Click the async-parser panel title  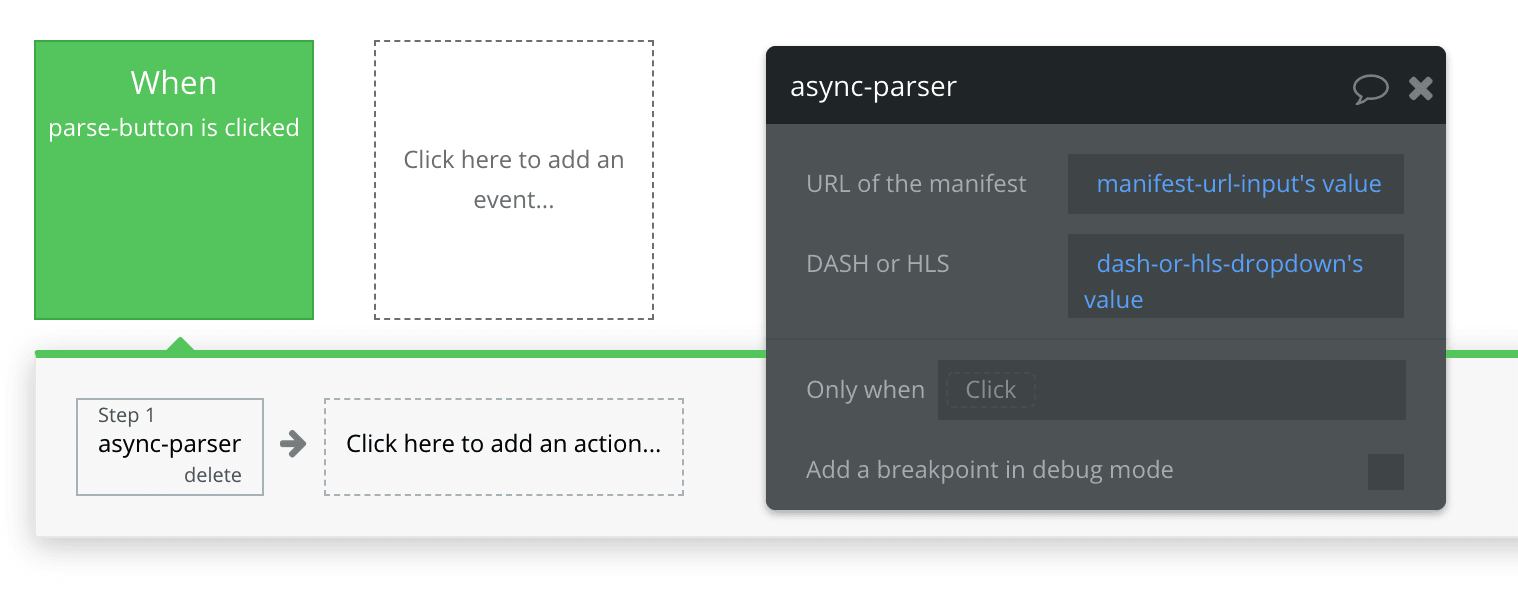pyautogui.click(x=873, y=87)
